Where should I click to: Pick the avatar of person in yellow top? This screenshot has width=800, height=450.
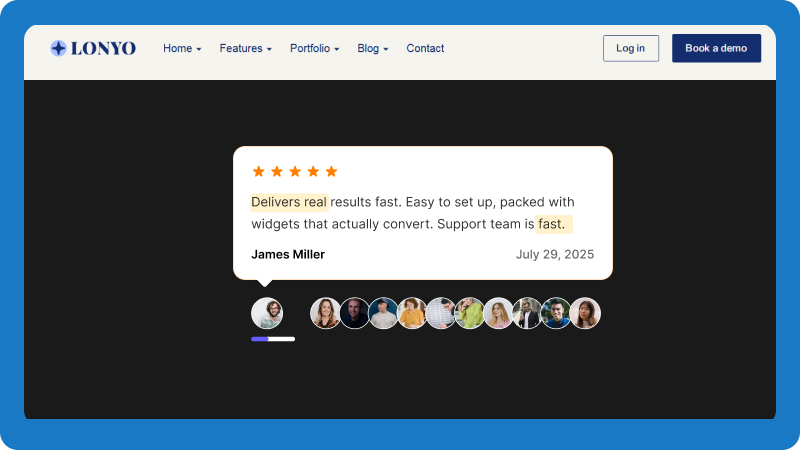click(412, 313)
